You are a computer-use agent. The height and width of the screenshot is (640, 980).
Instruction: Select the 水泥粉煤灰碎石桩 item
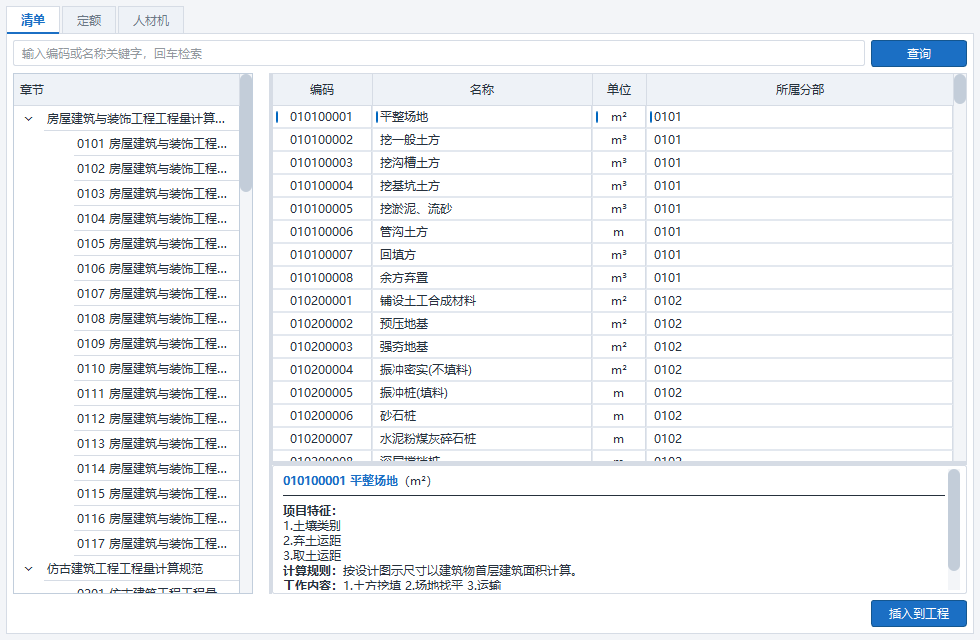[x=428, y=439]
